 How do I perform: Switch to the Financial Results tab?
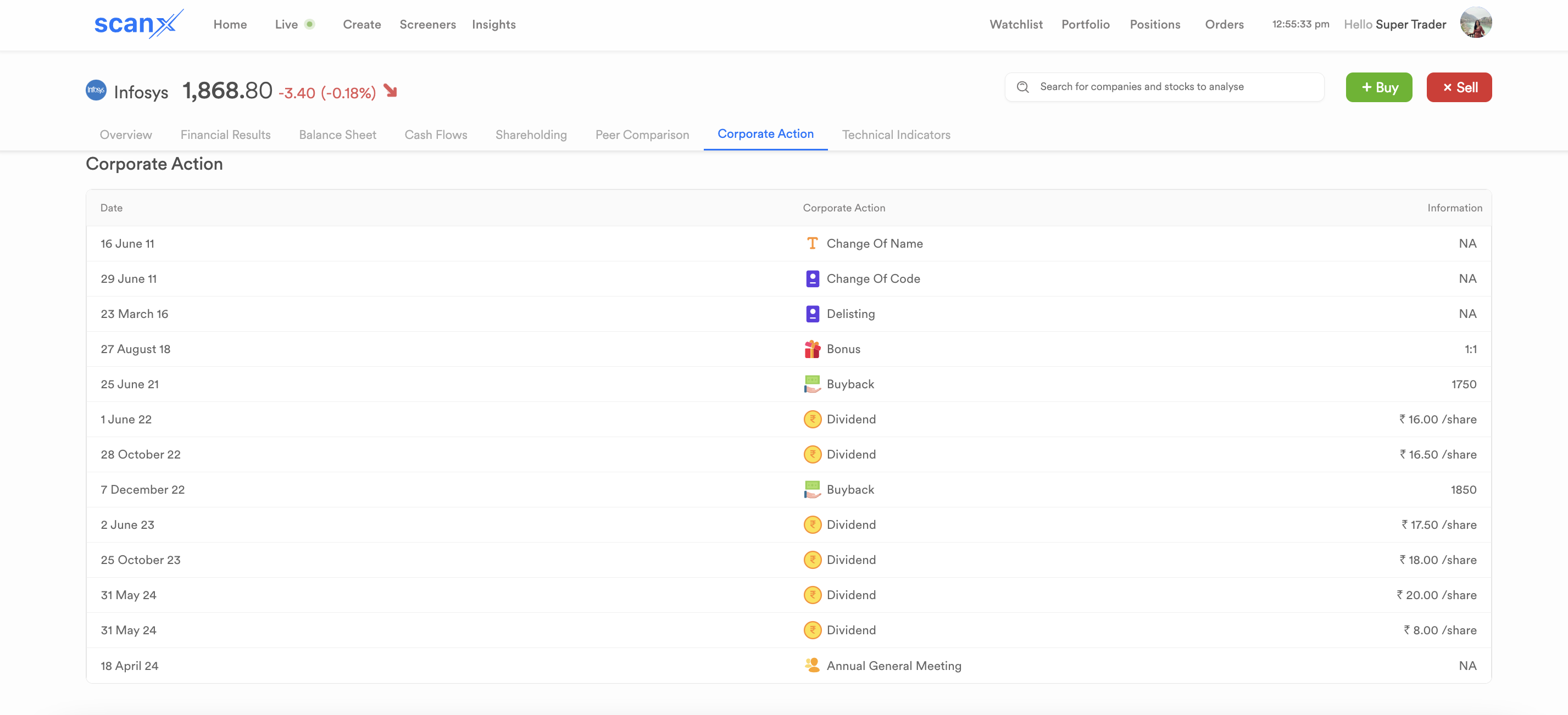(226, 135)
